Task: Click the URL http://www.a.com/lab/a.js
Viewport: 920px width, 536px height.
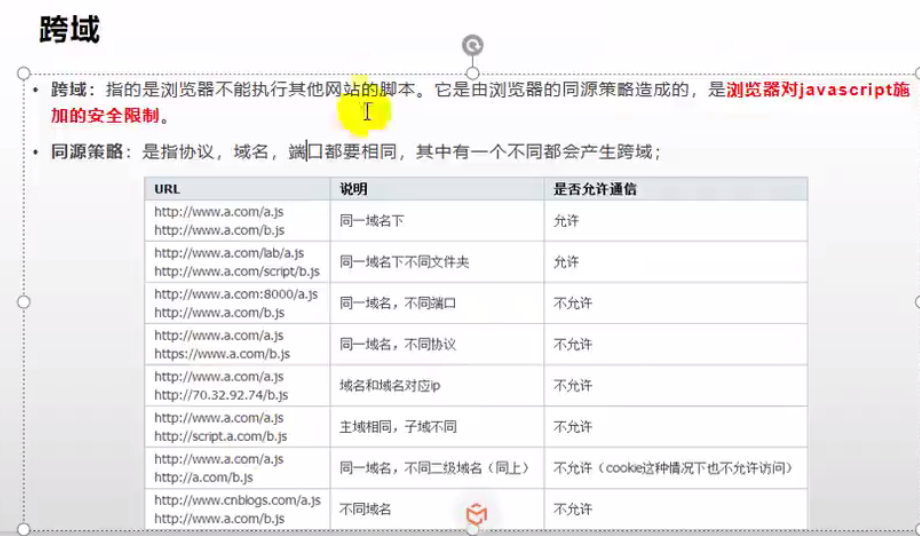Action: click(x=229, y=253)
